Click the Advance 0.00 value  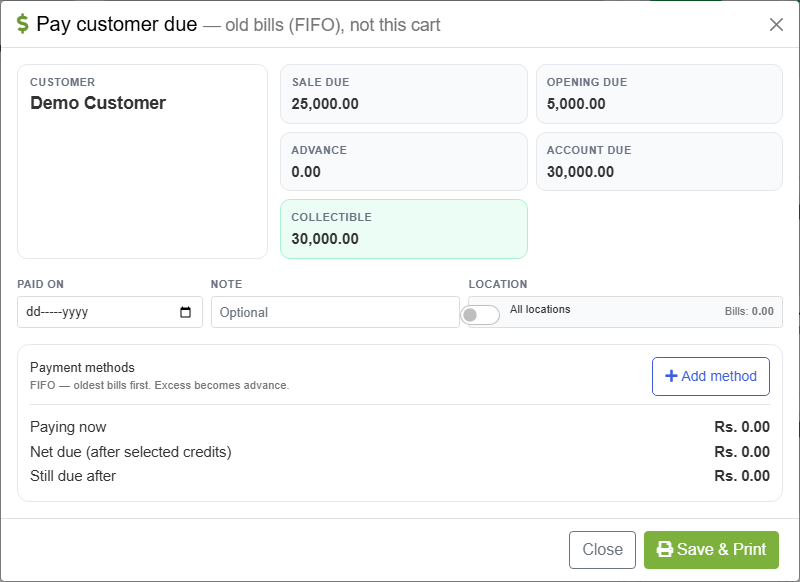pos(306,172)
